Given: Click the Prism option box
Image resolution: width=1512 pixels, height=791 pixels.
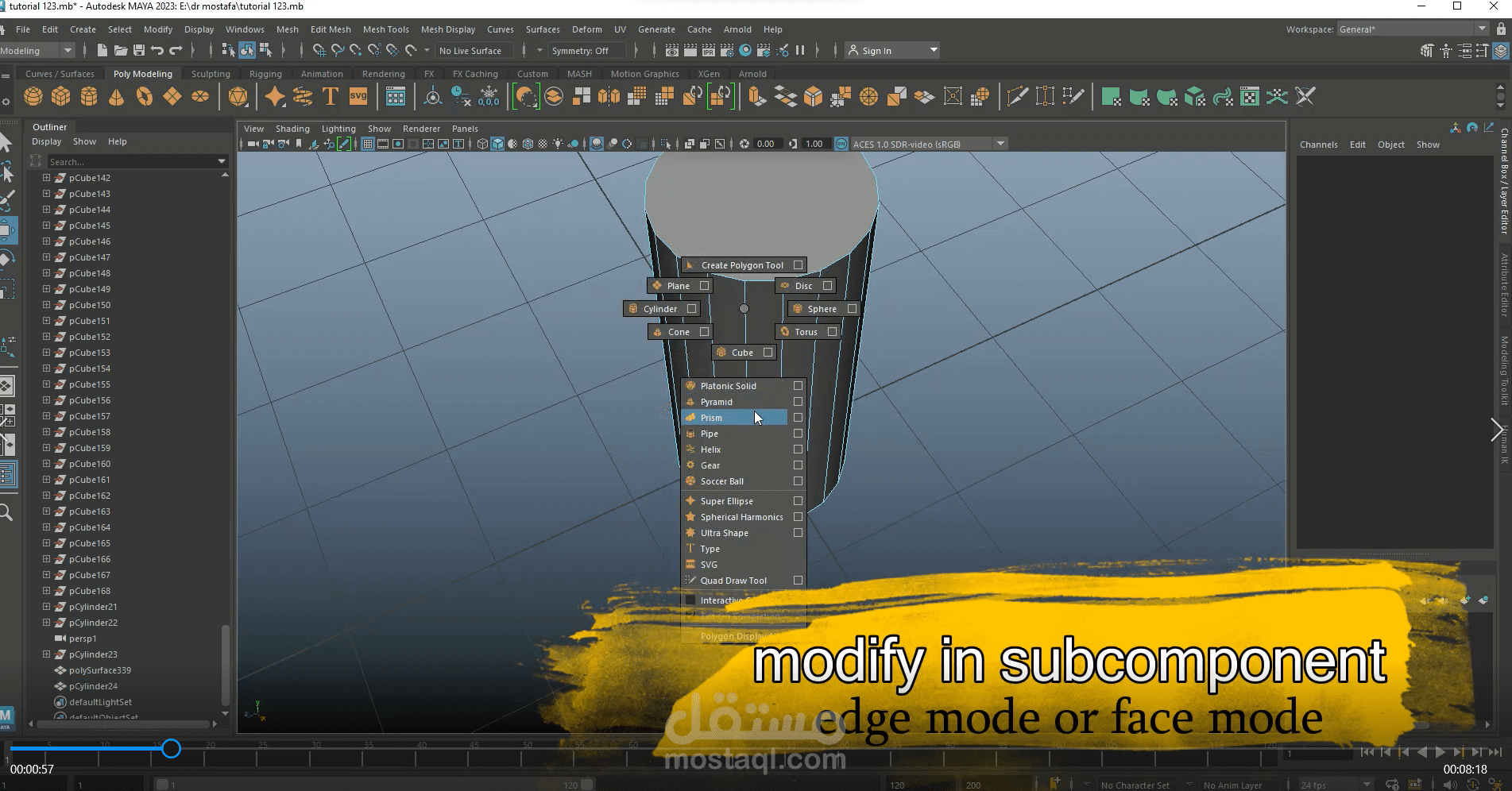Looking at the screenshot, I should (x=798, y=418).
